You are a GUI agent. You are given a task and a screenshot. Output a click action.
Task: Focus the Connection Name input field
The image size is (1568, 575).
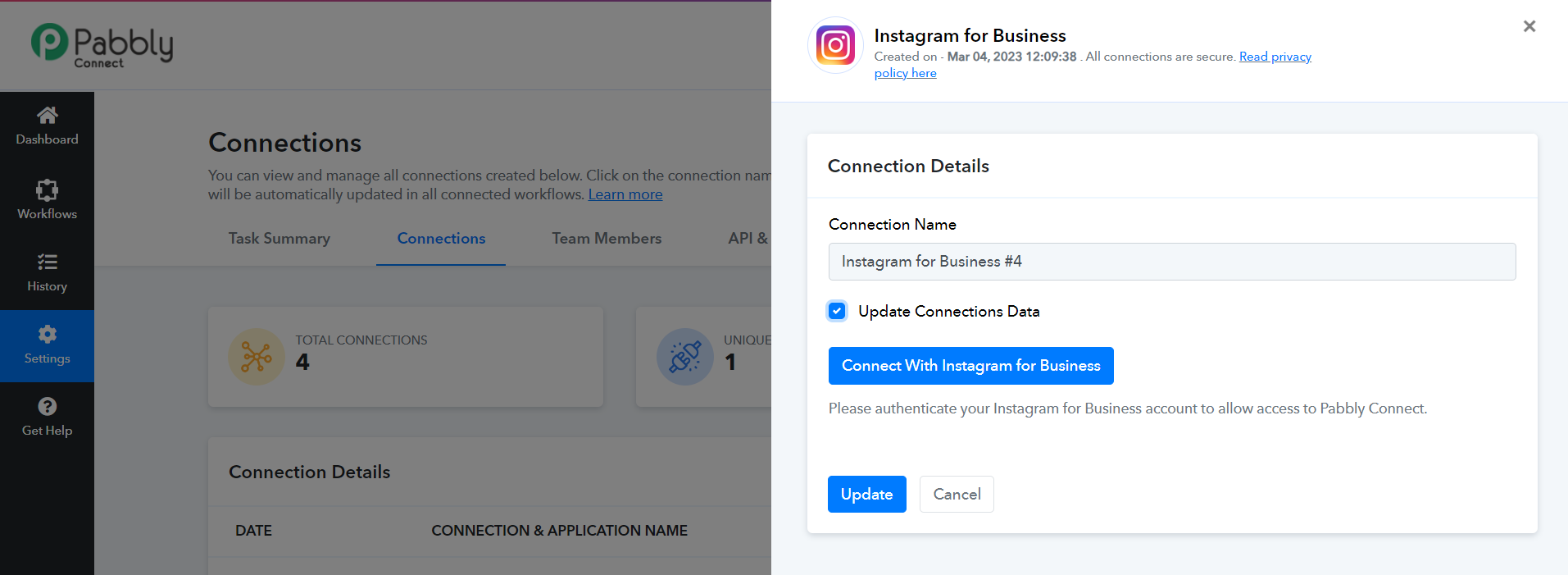pyautogui.click(x=1171, y=262)
